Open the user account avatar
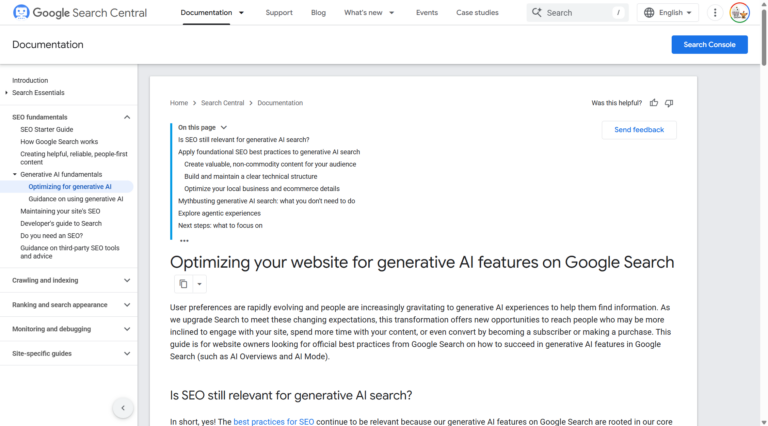 coord(740,13)
